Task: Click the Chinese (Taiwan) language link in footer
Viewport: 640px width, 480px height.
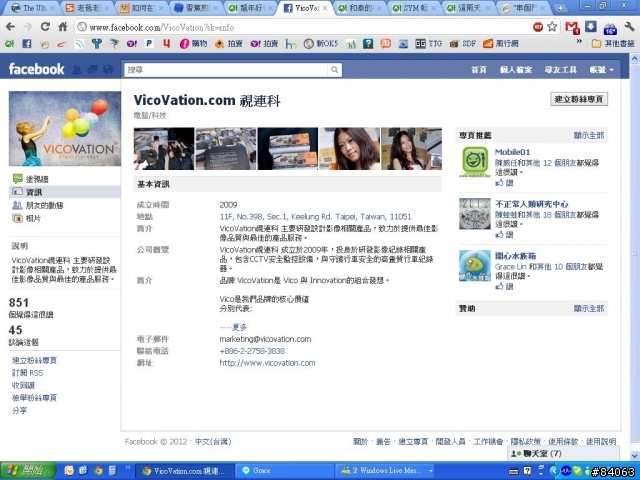Action: pos(213,441)
